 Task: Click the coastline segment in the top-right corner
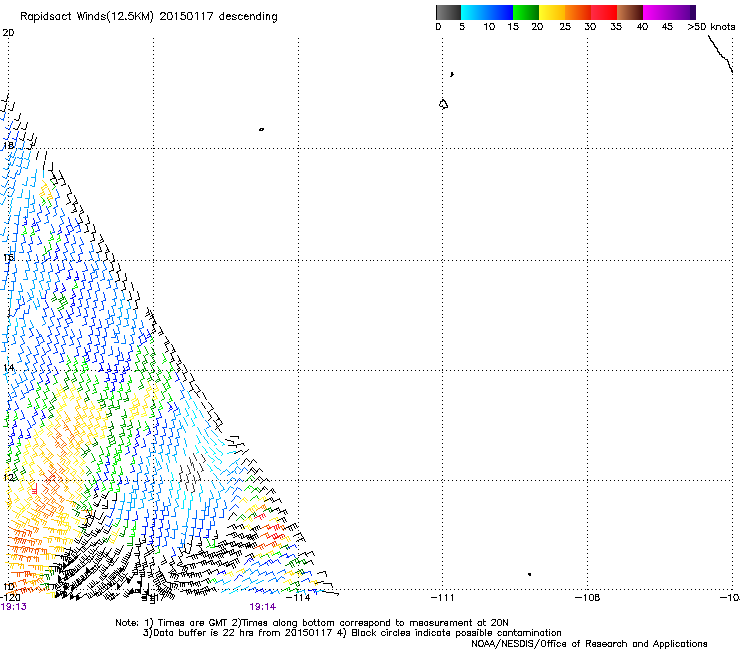[720, 53]
